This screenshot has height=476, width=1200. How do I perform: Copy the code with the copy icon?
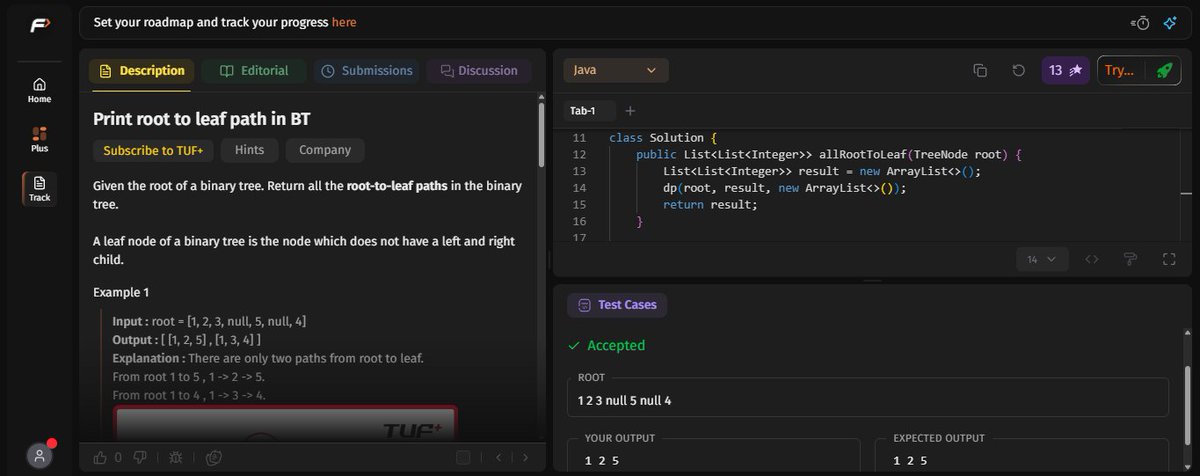pos(980,70)
